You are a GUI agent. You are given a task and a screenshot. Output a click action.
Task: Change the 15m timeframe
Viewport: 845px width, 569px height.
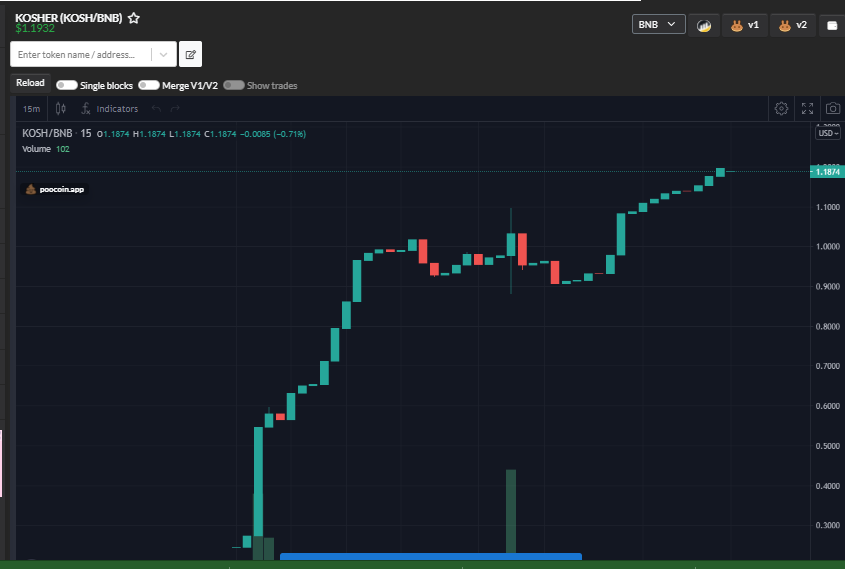pyautogui.click(x=31, y=109)
